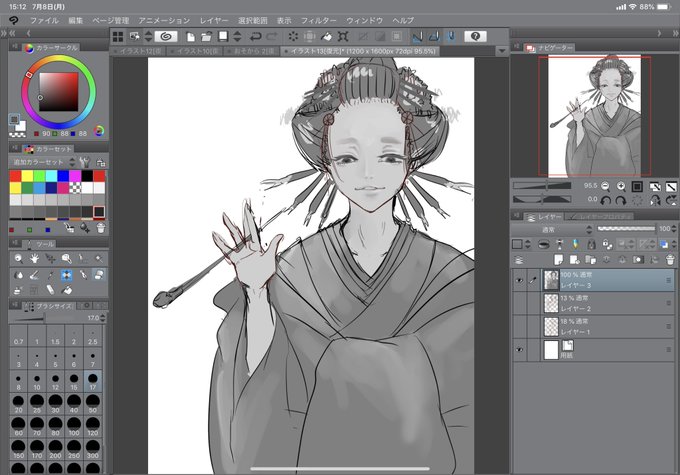The width and height of the screenshot is (680, 475).
Task: Click the grid layout icon at command bar start
Action: [118, 36]
